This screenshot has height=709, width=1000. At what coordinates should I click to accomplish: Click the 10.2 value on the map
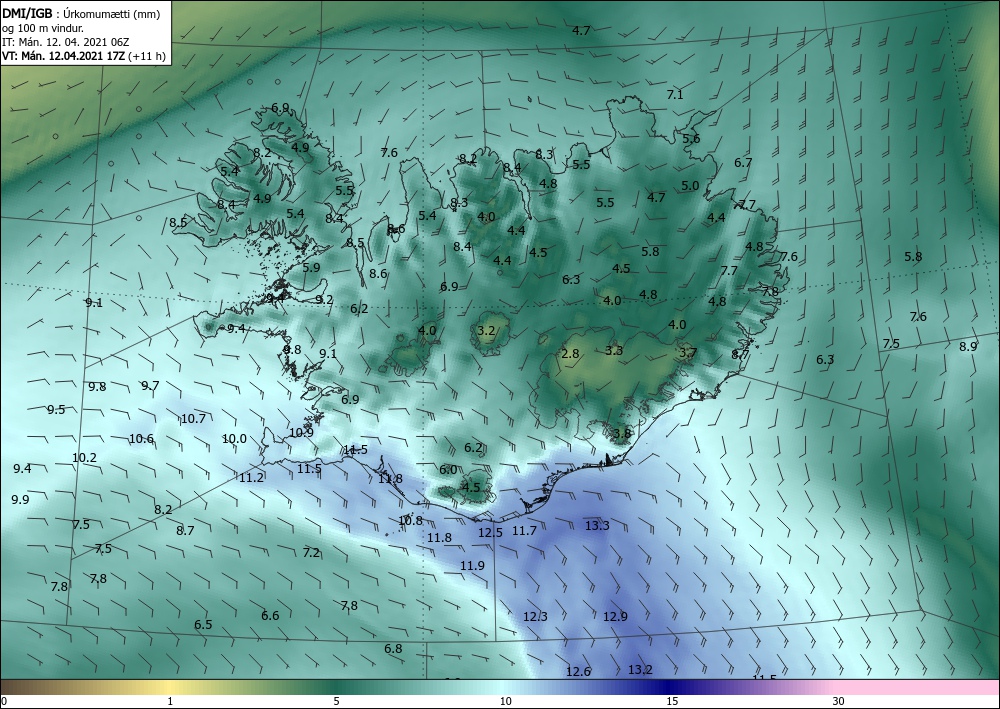[84, 458]
